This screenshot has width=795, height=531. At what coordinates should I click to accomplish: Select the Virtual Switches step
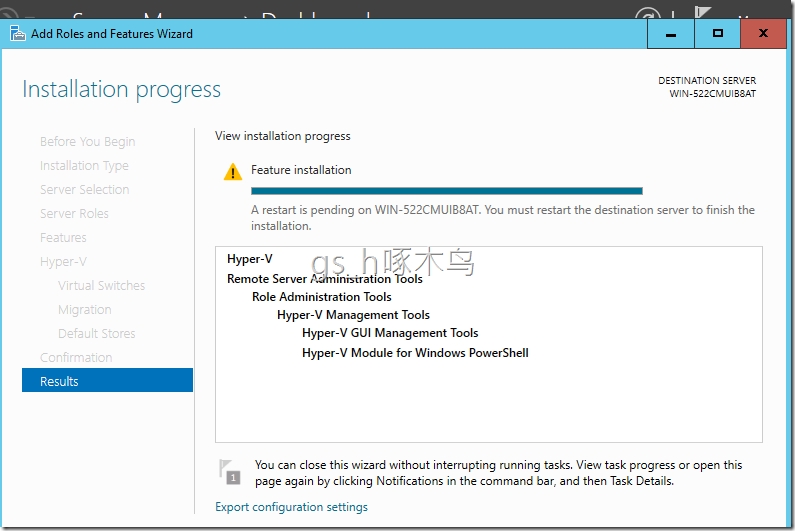coord(101,286)
